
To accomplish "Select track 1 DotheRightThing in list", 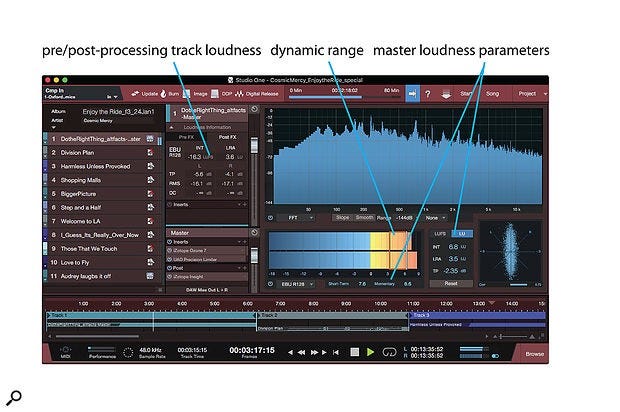I will 100,139.
